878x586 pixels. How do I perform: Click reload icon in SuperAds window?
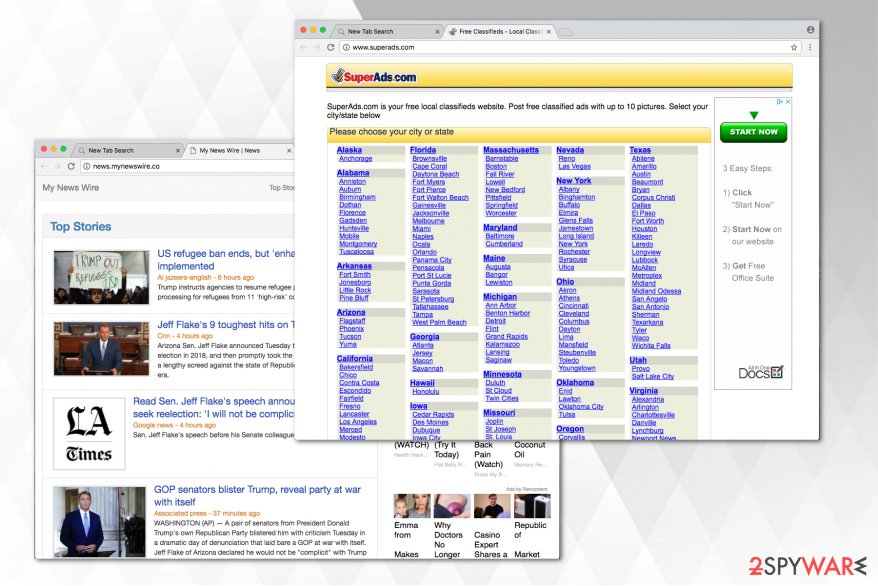330,48
